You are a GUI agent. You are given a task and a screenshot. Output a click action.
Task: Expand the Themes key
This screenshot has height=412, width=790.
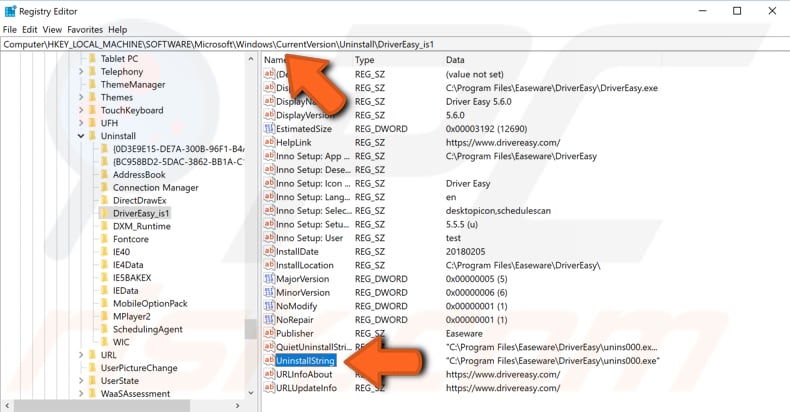coord(81,97)
